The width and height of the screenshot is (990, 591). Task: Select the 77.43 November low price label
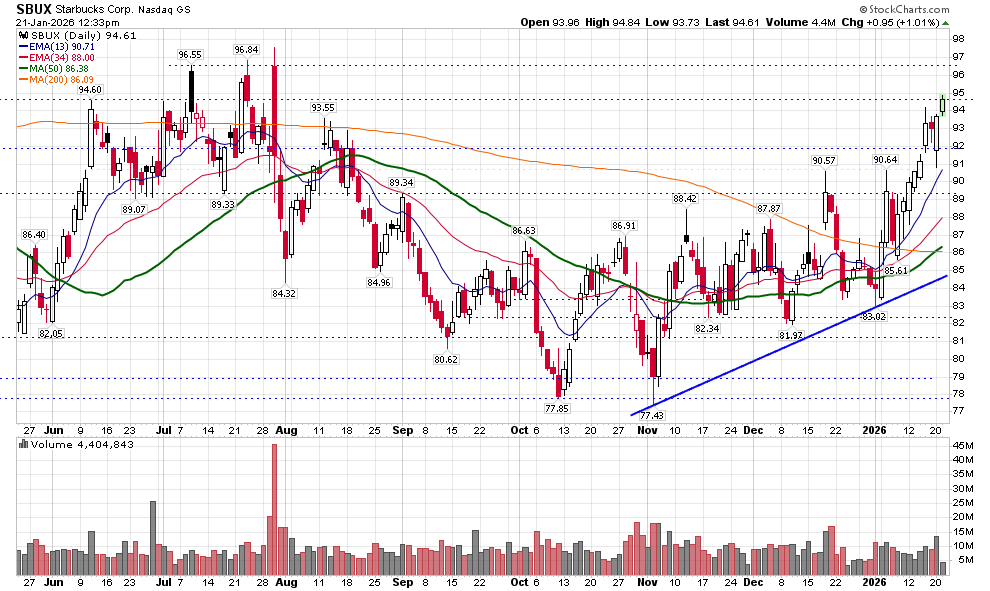tap(651, 415)
